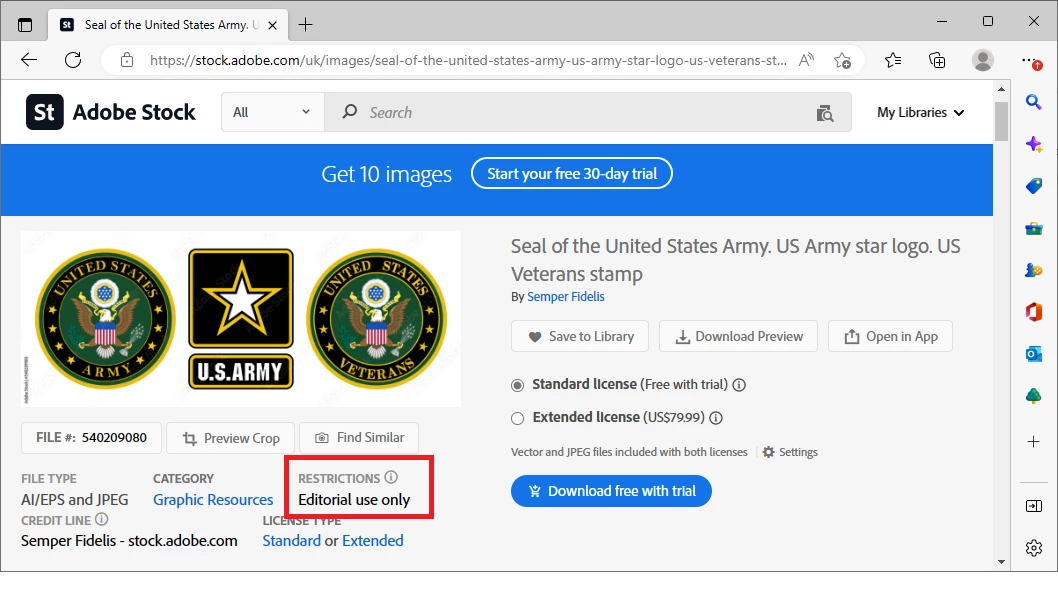Go to Adobe Stock home logo
Image resolution: width=1058 pixels, height=614 pixels.
111,112
